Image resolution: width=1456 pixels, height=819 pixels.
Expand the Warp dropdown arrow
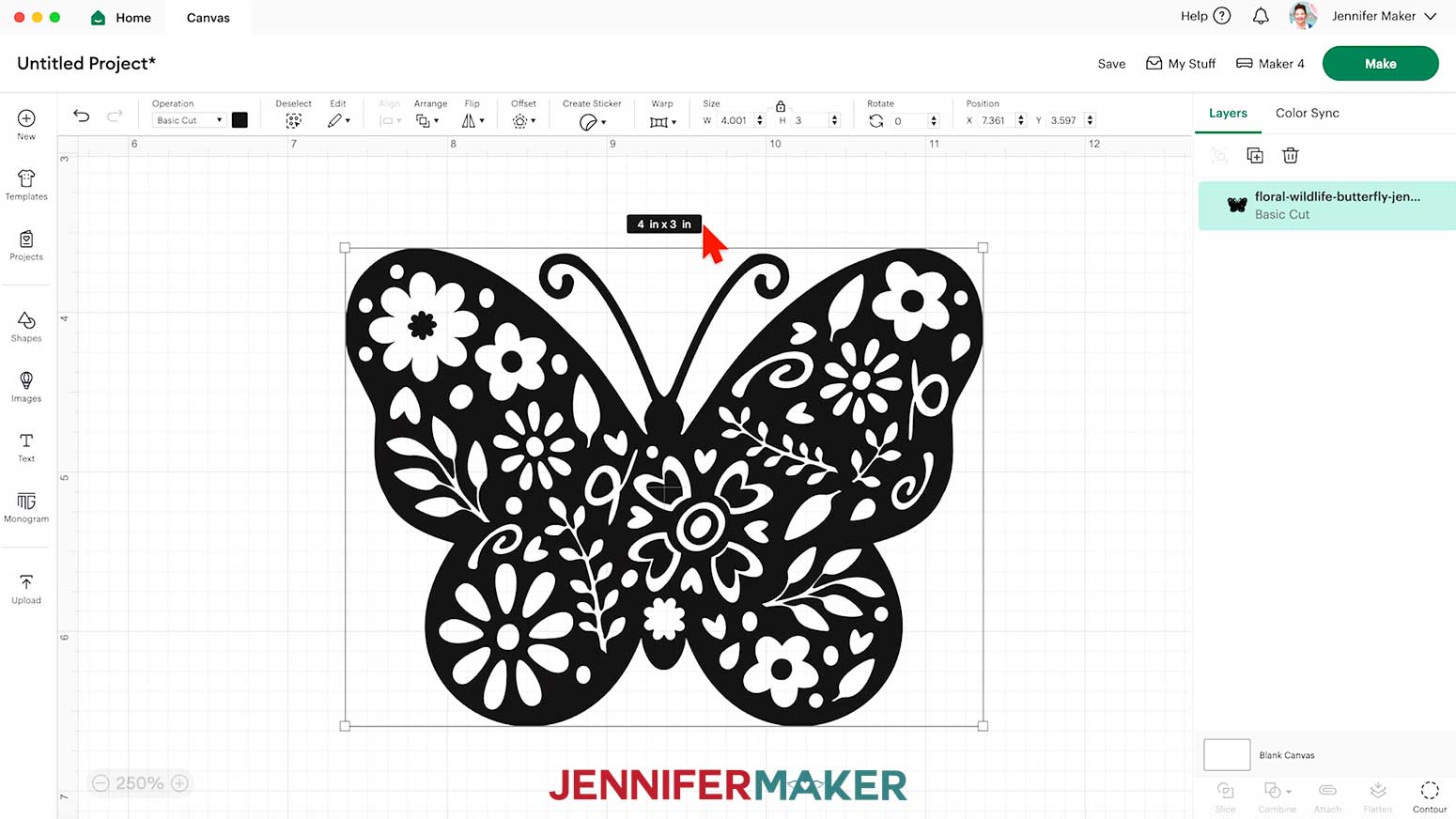click(x=674, y=122)
